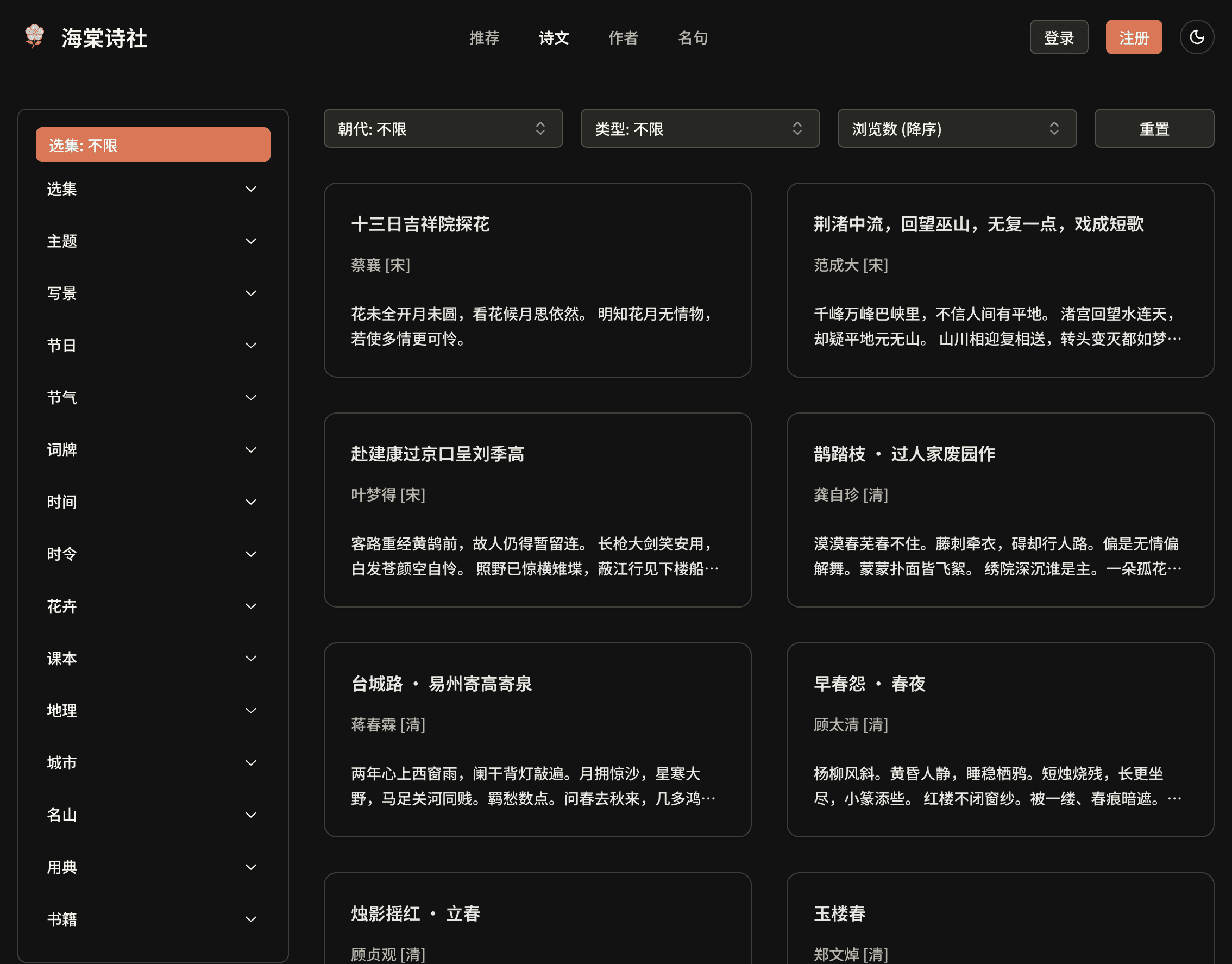Open the 朝代: 不限 dropdown

point(443,129)
